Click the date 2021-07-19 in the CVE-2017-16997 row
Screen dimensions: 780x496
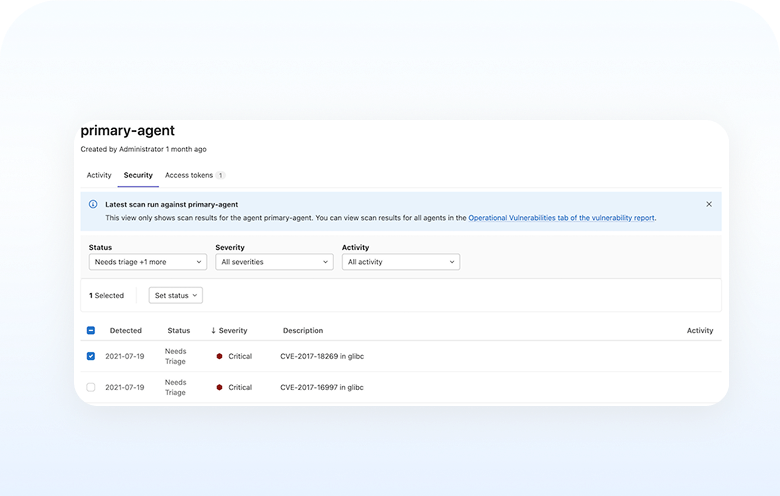(125, 387)
